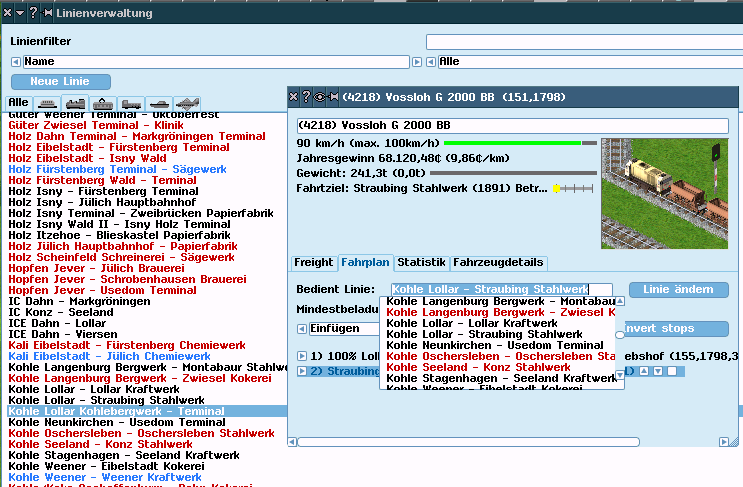
Task: Click the Mindestbeladung slider handle
Action: click(x=619, y=335)
